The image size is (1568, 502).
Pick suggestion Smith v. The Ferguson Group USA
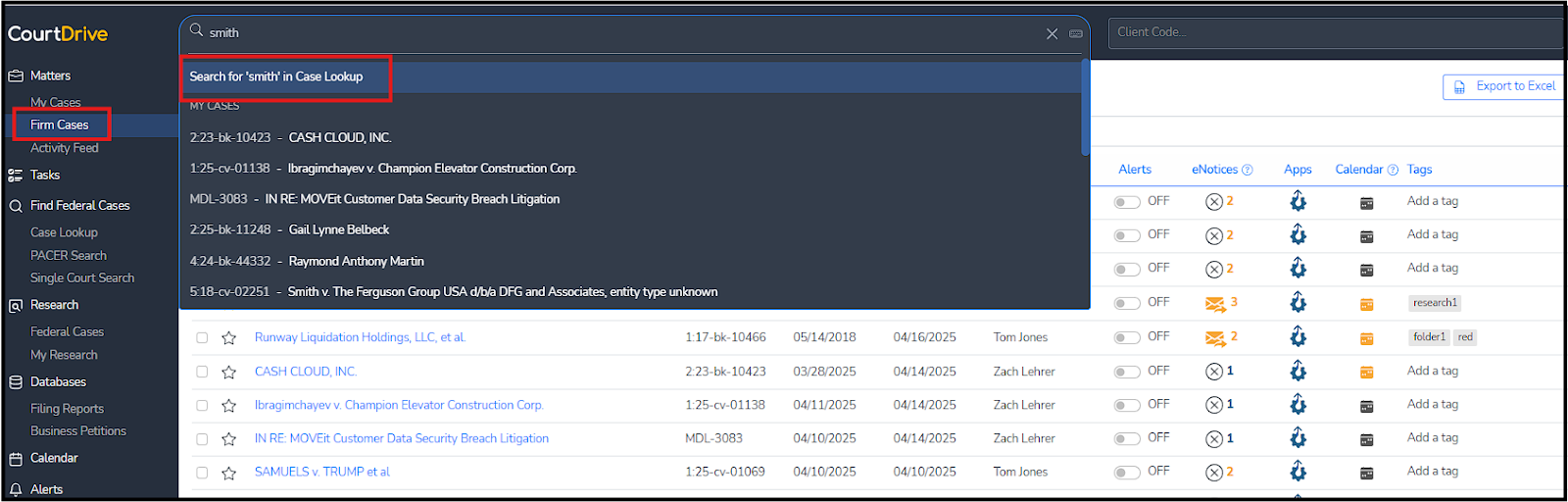coord(454,292)
